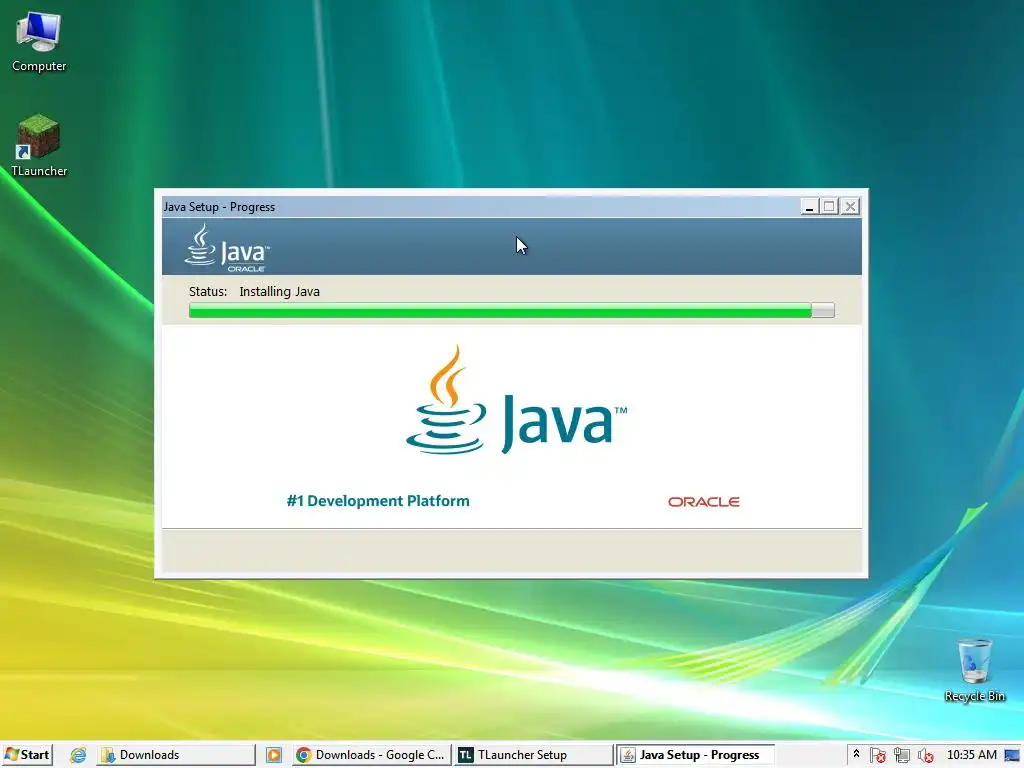This screenshot has width=1024, height=768.
Task: Click the security alert shield tray icon
Action: (878, 756)
